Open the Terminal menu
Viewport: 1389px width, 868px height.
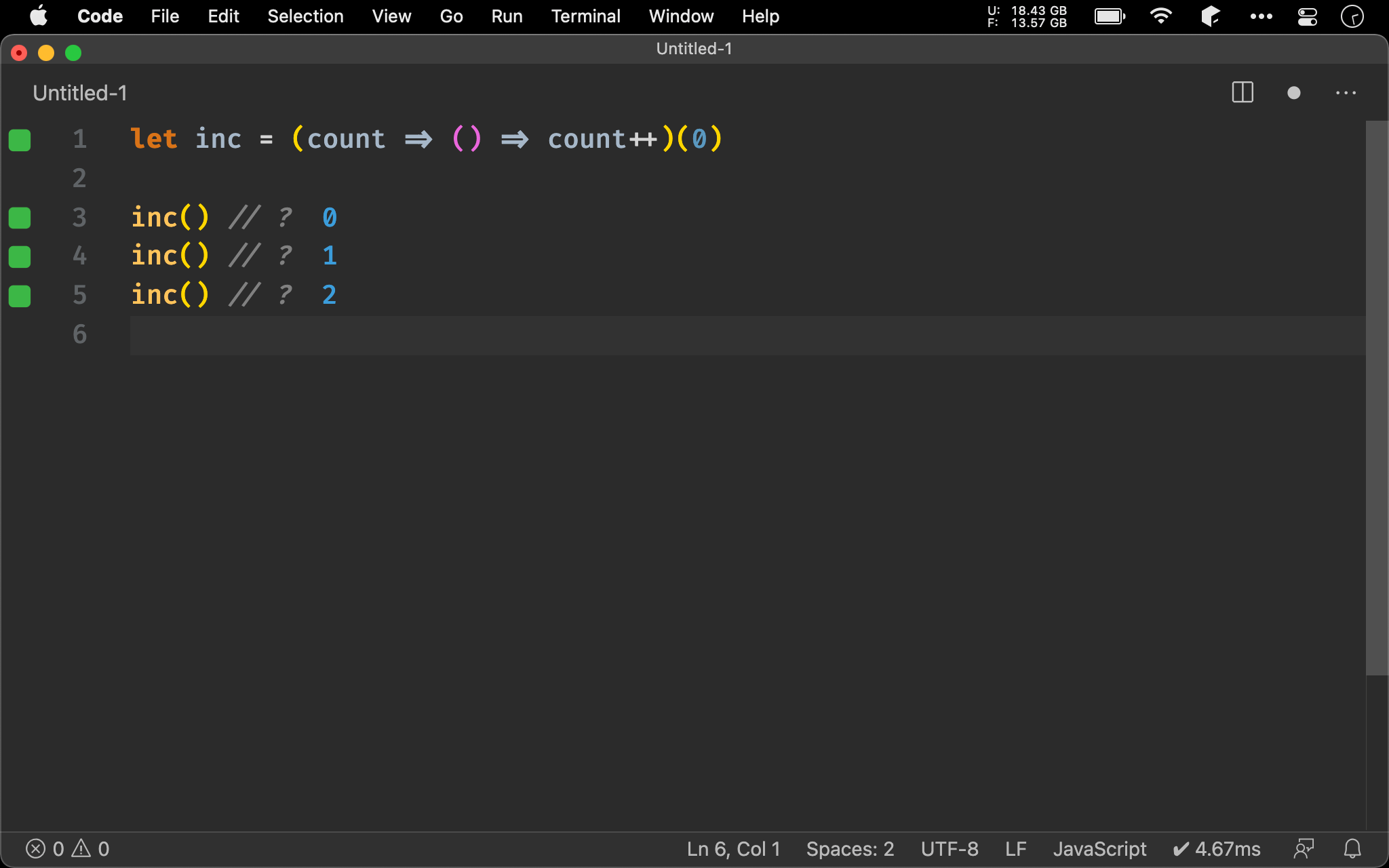585,16
